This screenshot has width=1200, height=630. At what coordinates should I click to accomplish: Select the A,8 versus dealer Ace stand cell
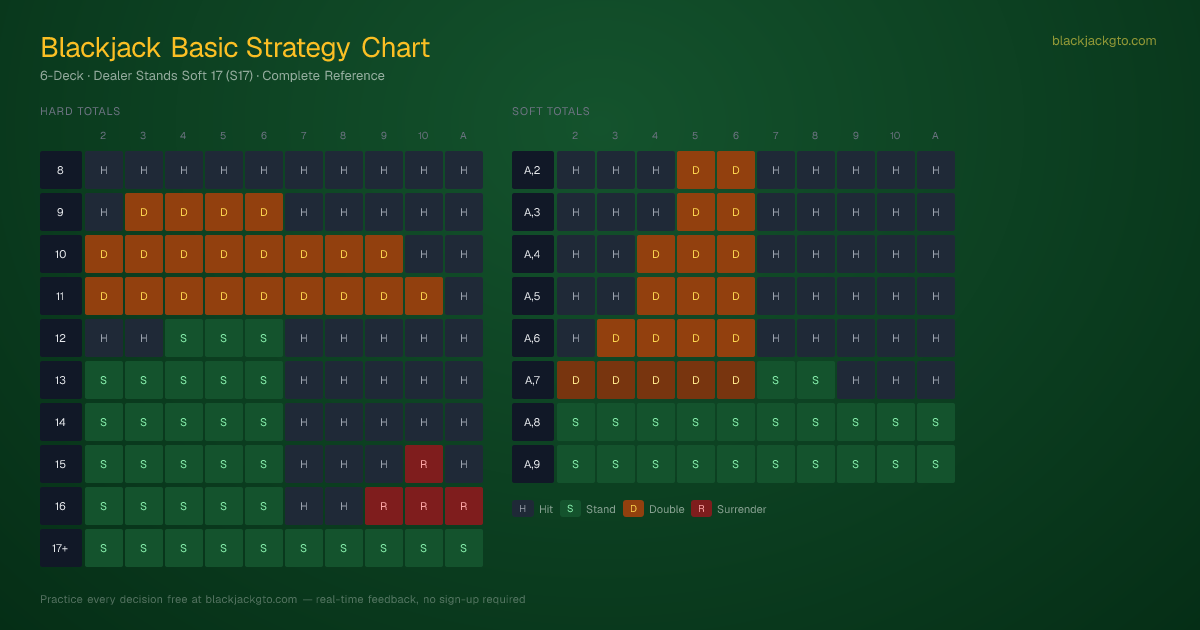[x=936, y=422]
